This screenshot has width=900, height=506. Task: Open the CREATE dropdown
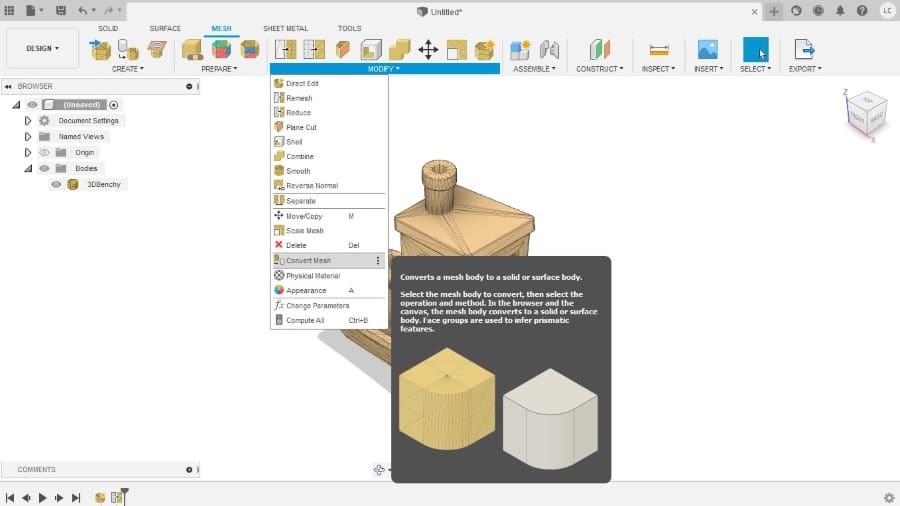pyautogui.click(x=127, y=69)
